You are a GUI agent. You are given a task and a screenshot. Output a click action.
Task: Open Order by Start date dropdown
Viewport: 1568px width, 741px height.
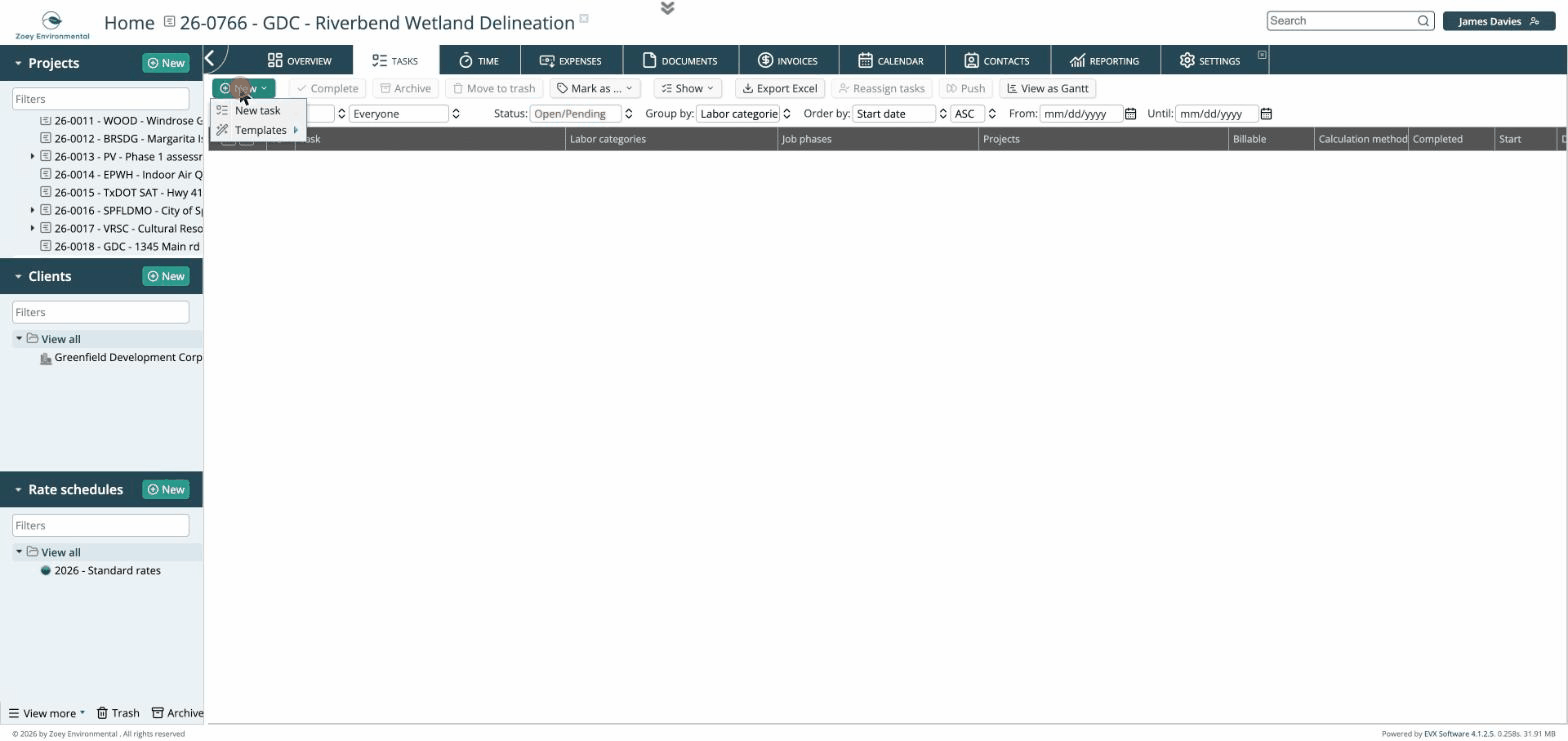pos(900,114)
